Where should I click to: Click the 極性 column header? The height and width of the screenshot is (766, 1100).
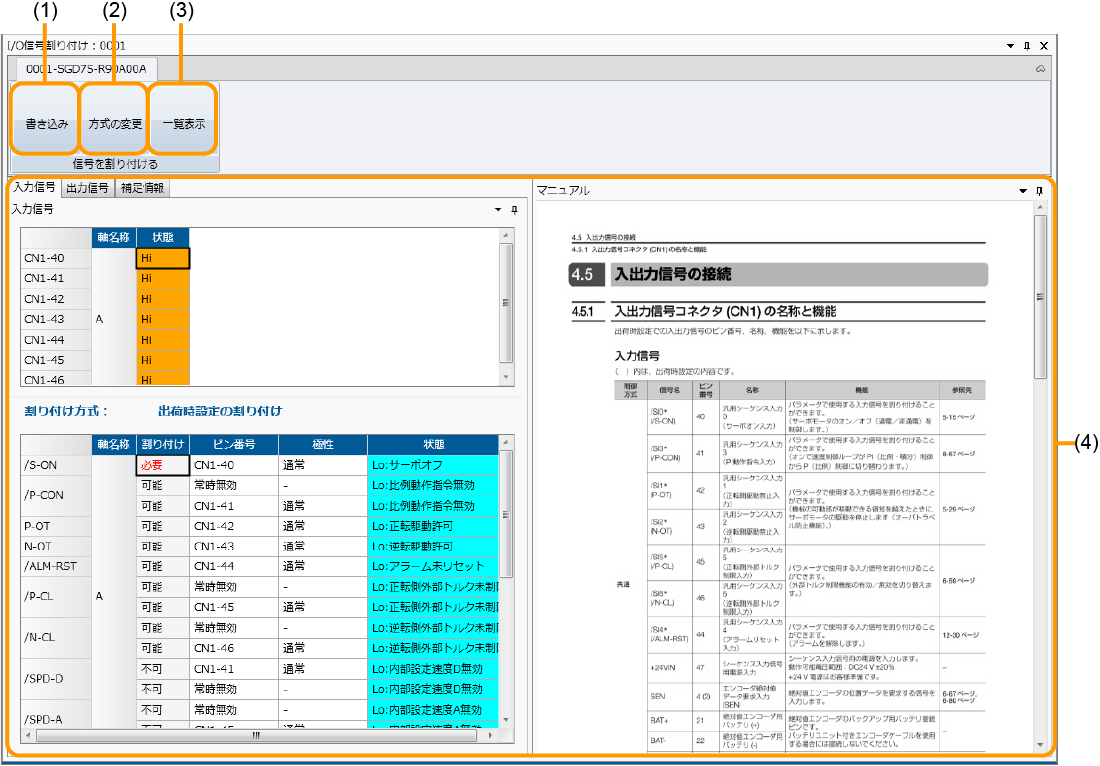click(x=322, y=444)
